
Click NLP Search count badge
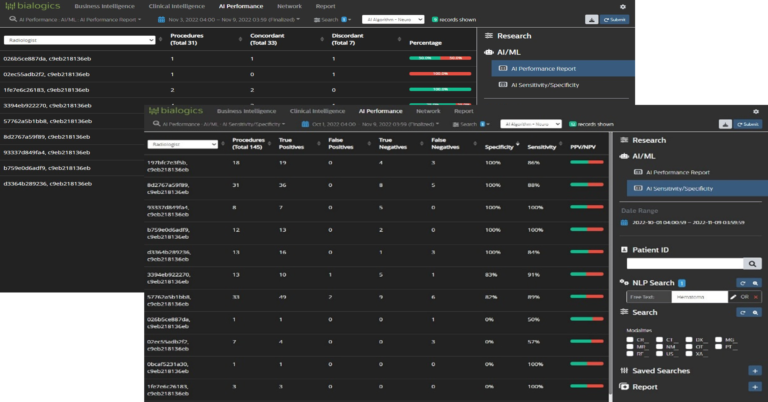coord(682,283)
